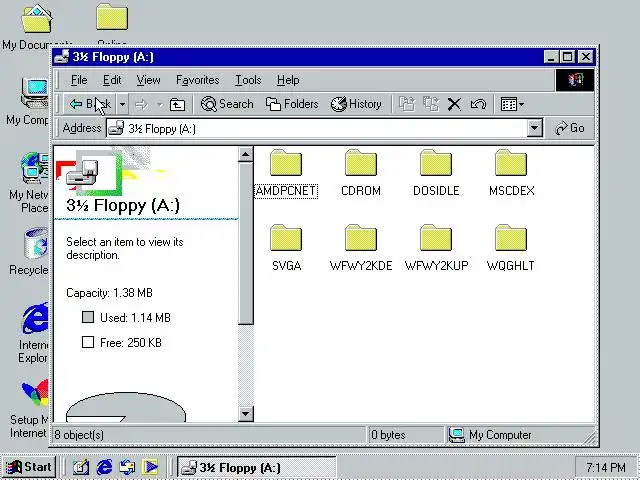Open the Tools menu
Viewport: 640px width, 480px height.
coord(248,80)
